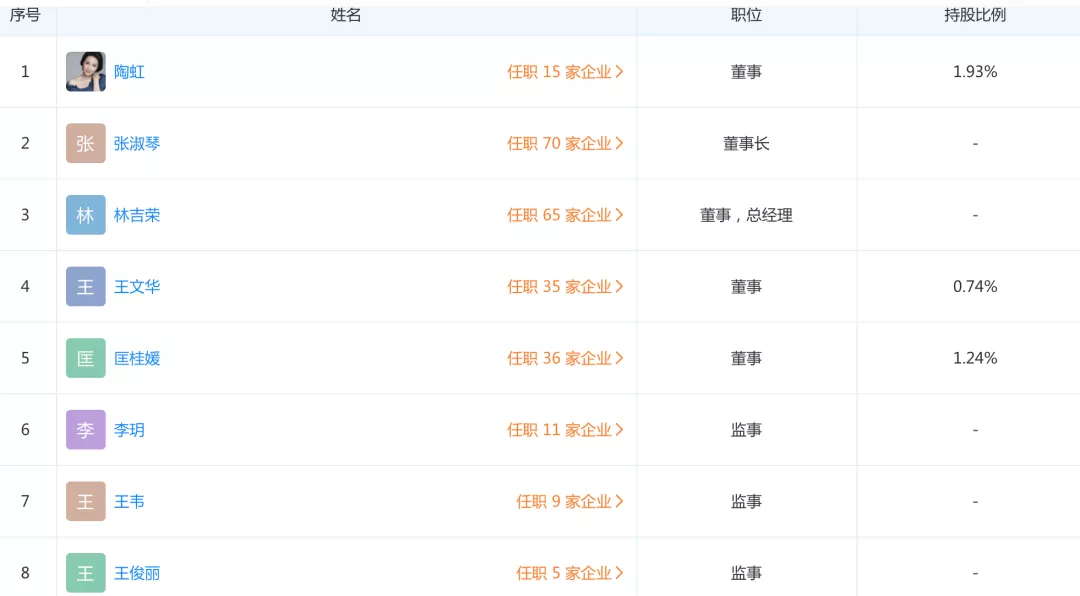The width and height of the screenshot is (1080, 596).
Task: Click the green 匡 avatar icon
Action: point(85,358)
